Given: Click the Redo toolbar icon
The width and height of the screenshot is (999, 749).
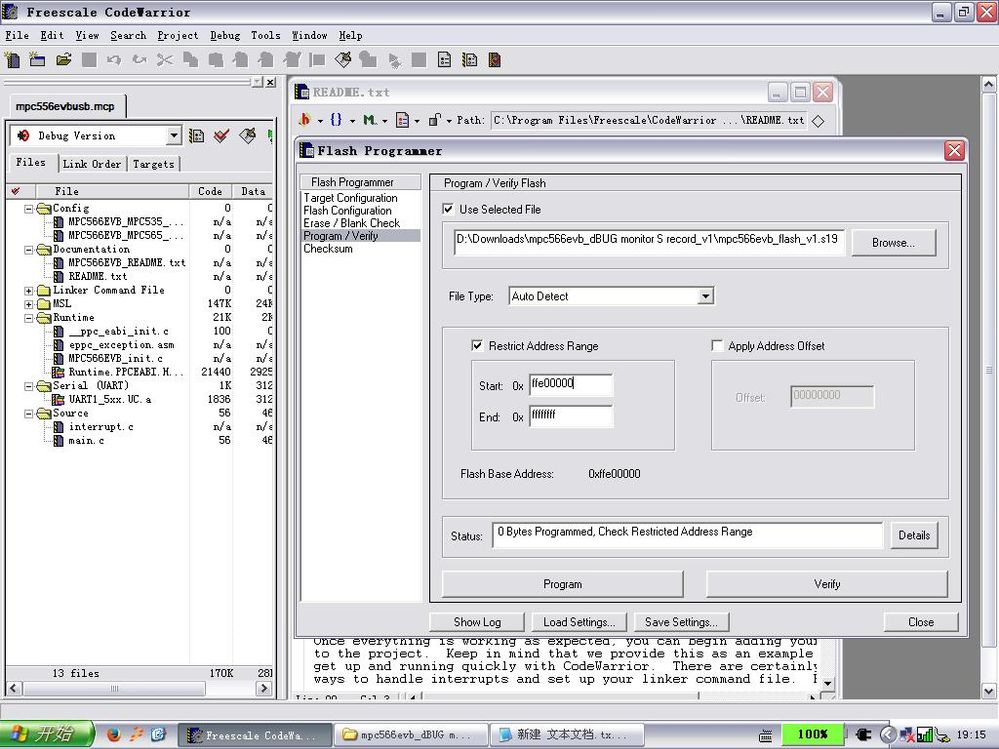Looking at the screenshot, I should [x=140, y=60].
